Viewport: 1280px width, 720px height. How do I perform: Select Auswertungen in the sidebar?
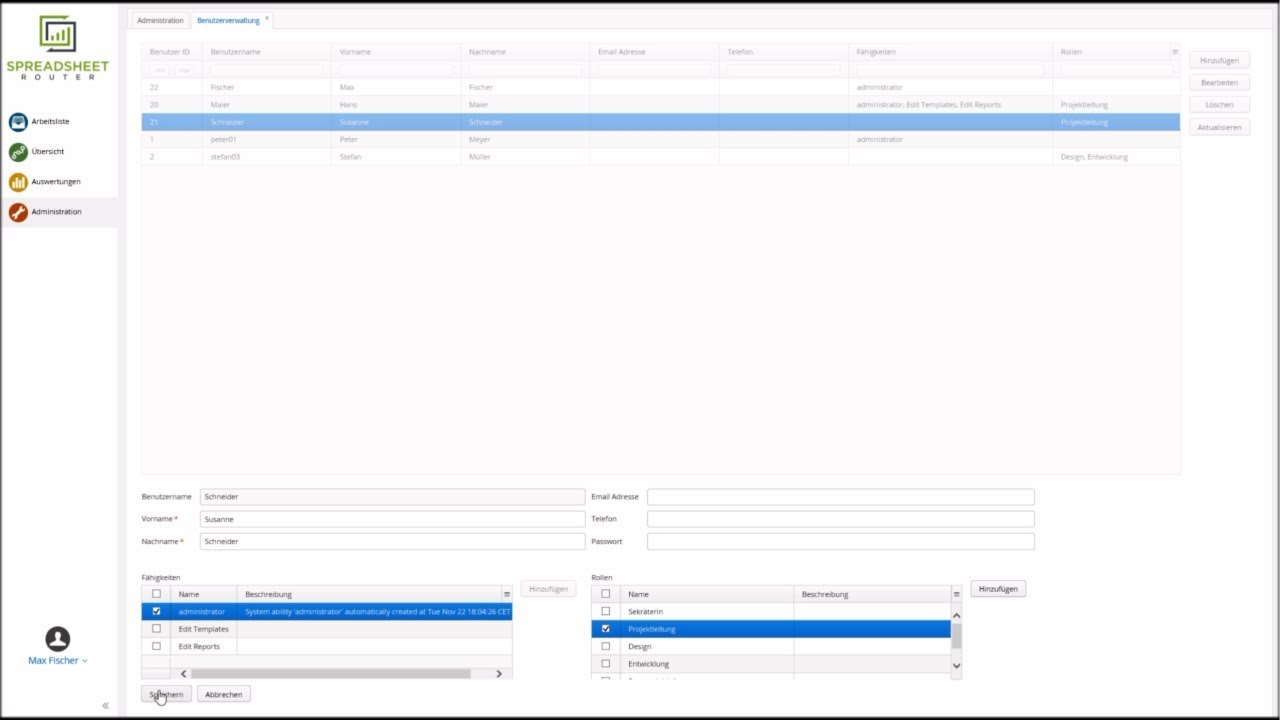click(56, 182)
